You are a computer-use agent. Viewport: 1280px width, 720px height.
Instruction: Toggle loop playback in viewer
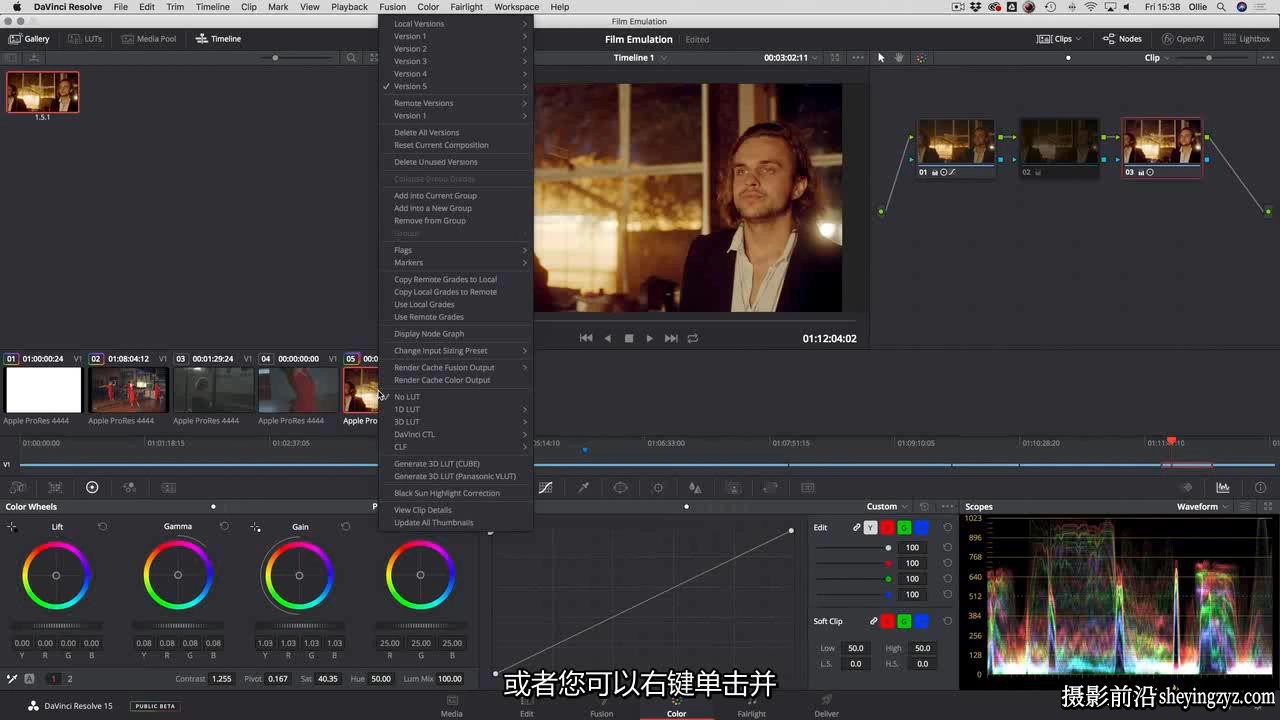pyautogui.click(x=692, y=338)
